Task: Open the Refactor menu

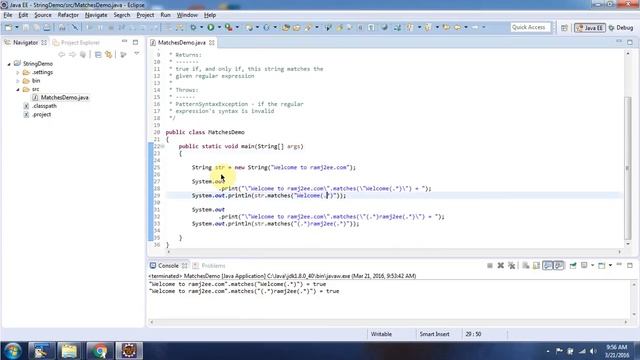Action: [x=68, y=15]
